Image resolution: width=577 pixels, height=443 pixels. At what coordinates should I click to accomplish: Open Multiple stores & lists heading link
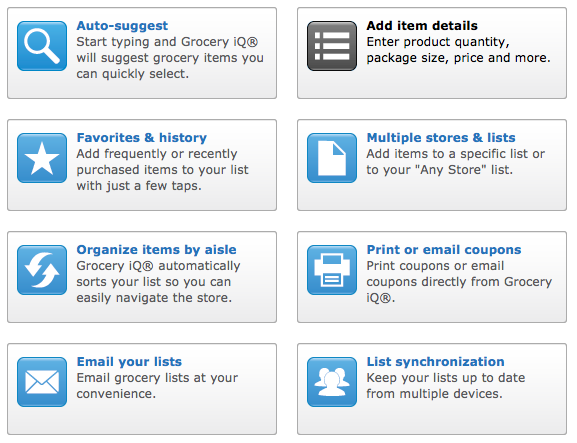pyautogui.click(x=441, y=138)
